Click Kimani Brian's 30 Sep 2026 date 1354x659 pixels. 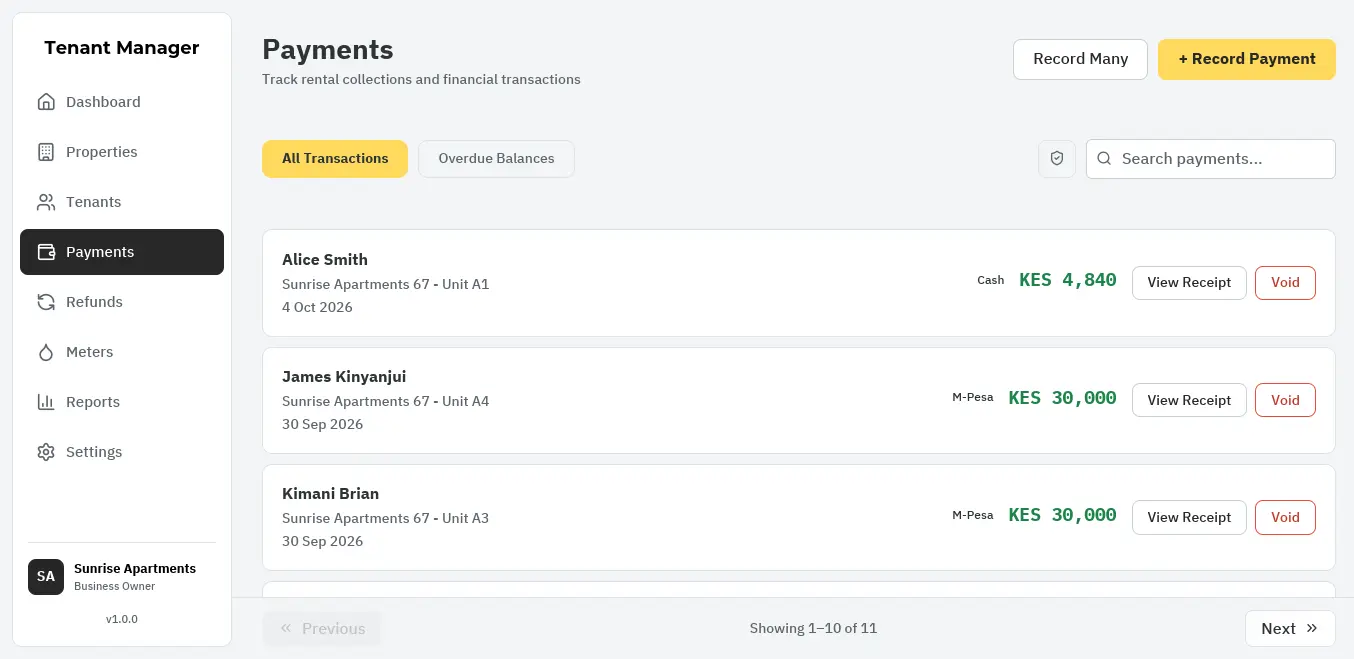coord(322,541)
